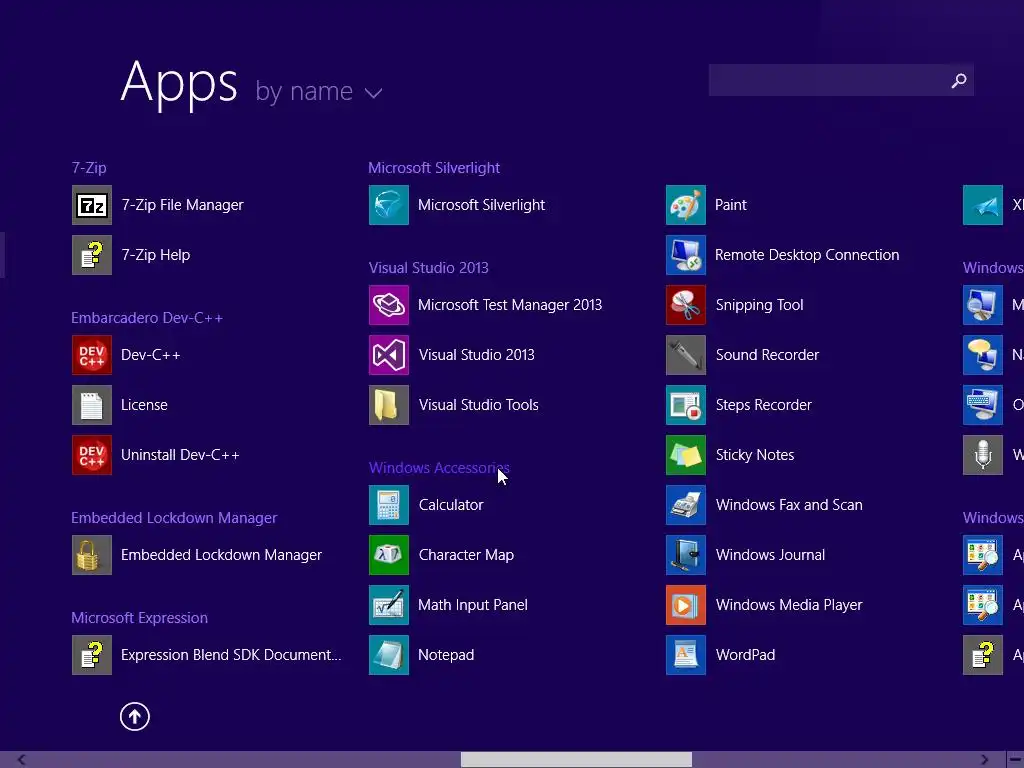Launch the Microsoft Silverlight icon
Image resolution: width=1024 pixels, height=768 pixels.
pyautogui.click(x=389, y=205)
